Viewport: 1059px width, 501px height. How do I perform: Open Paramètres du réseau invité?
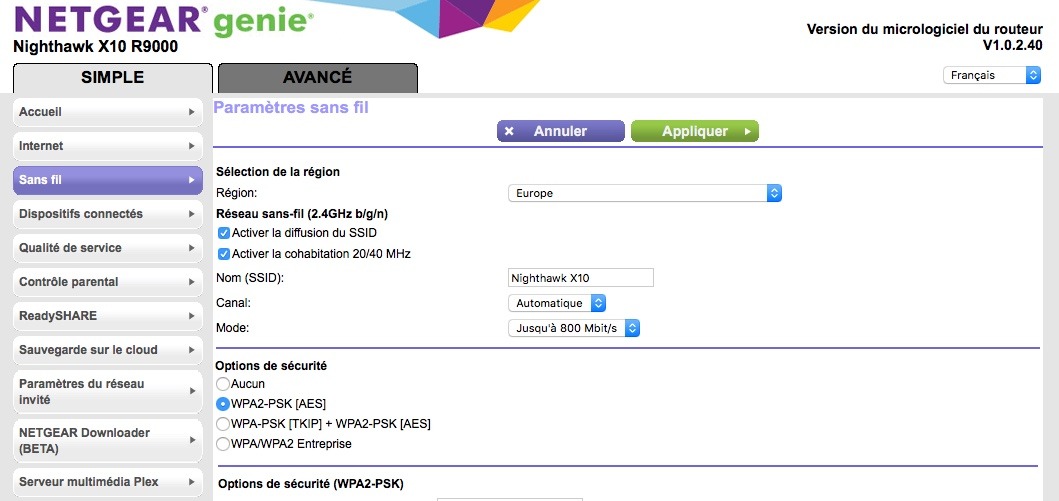point(108,392)
